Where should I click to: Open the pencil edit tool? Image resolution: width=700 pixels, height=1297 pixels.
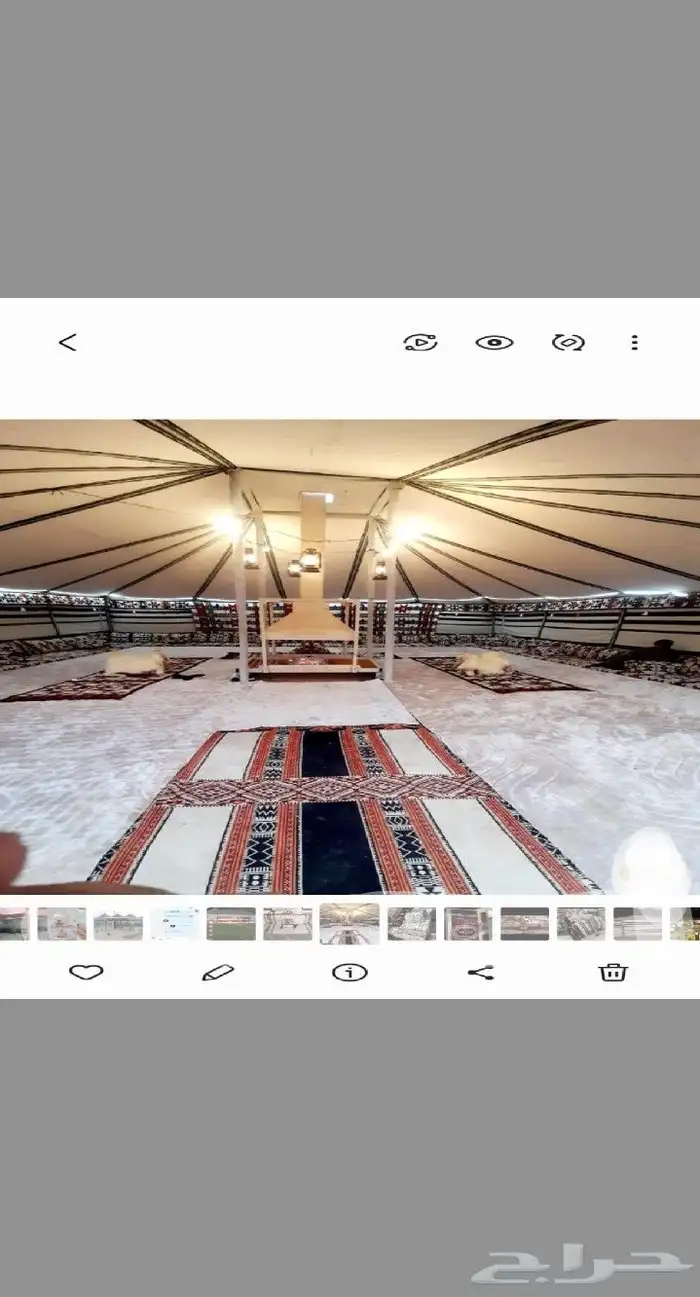[x=218, y=972]
